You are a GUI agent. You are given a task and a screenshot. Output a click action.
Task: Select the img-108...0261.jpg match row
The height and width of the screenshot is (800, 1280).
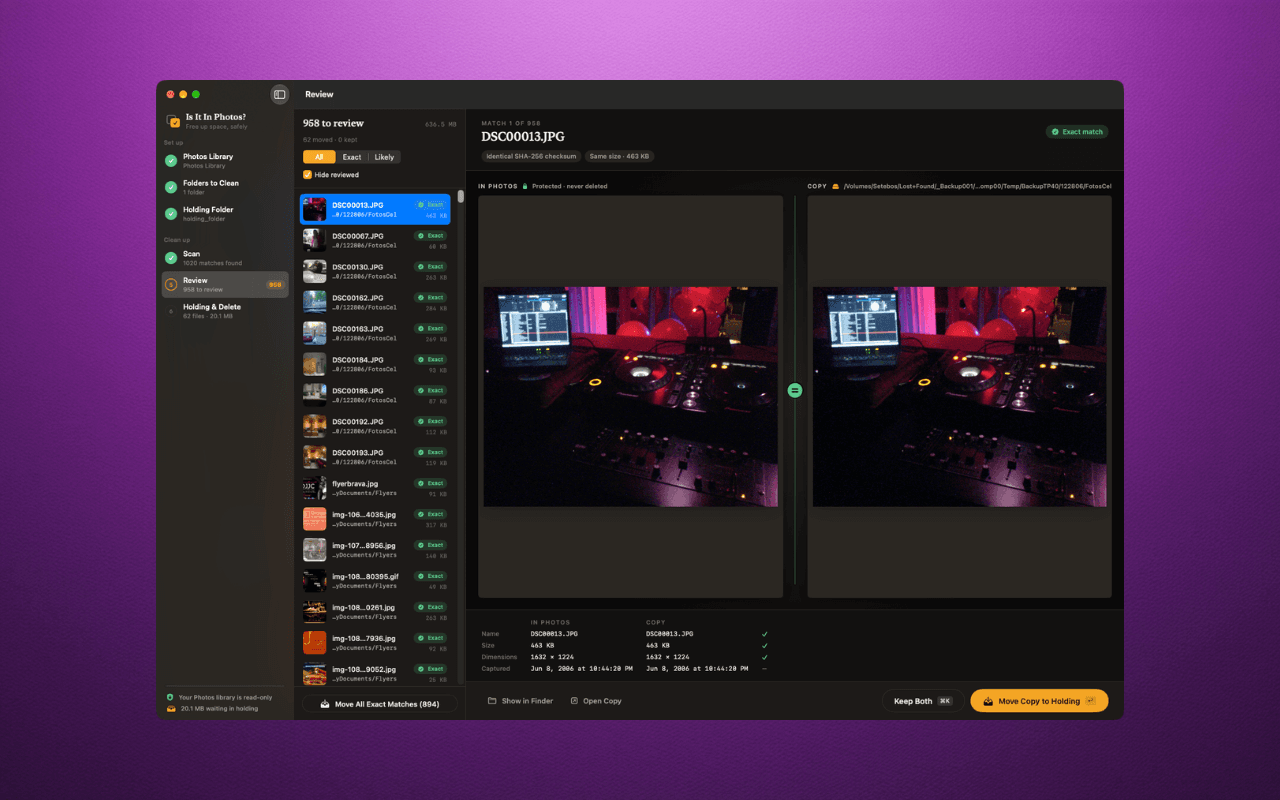[375, 612]
